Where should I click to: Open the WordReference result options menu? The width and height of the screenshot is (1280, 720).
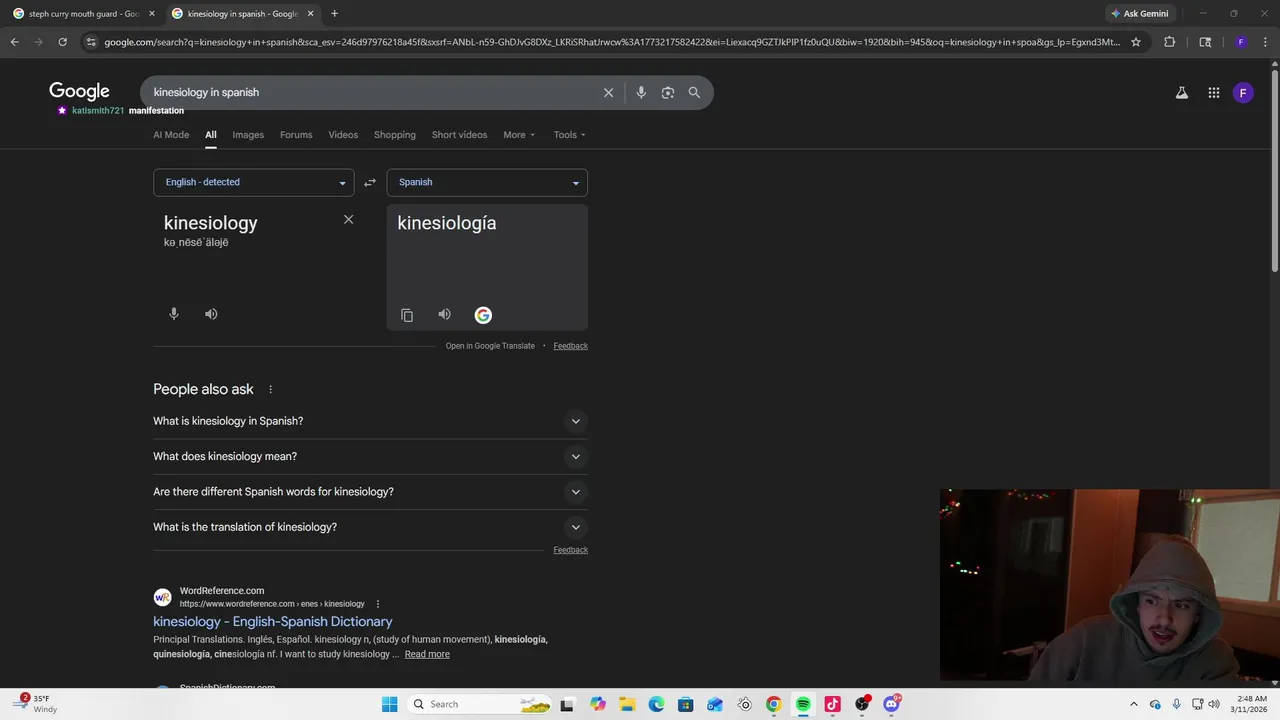coord(378,604)
